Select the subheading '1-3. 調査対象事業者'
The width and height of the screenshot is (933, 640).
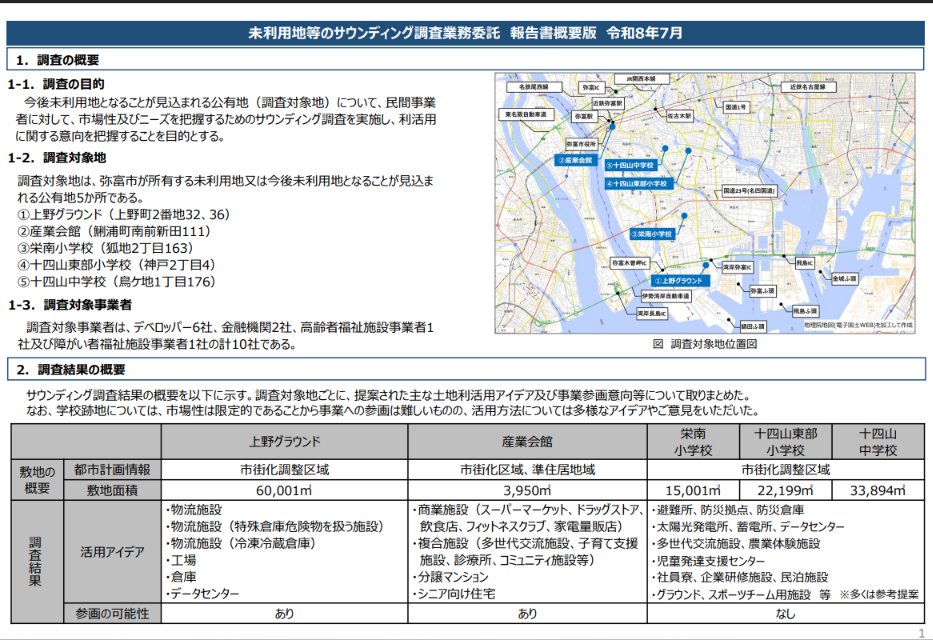click(x=70, y=305)
